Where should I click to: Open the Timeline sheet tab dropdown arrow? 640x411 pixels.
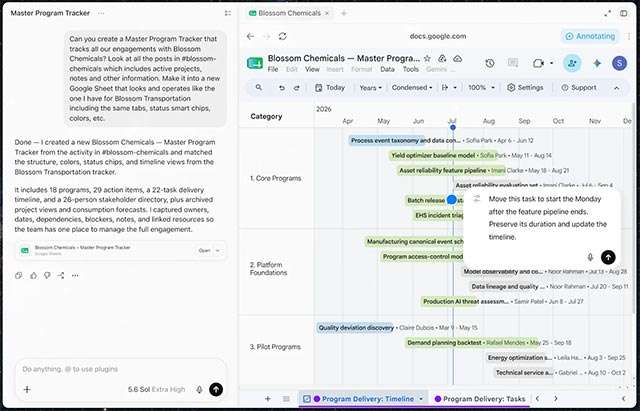tap(421, 399)
